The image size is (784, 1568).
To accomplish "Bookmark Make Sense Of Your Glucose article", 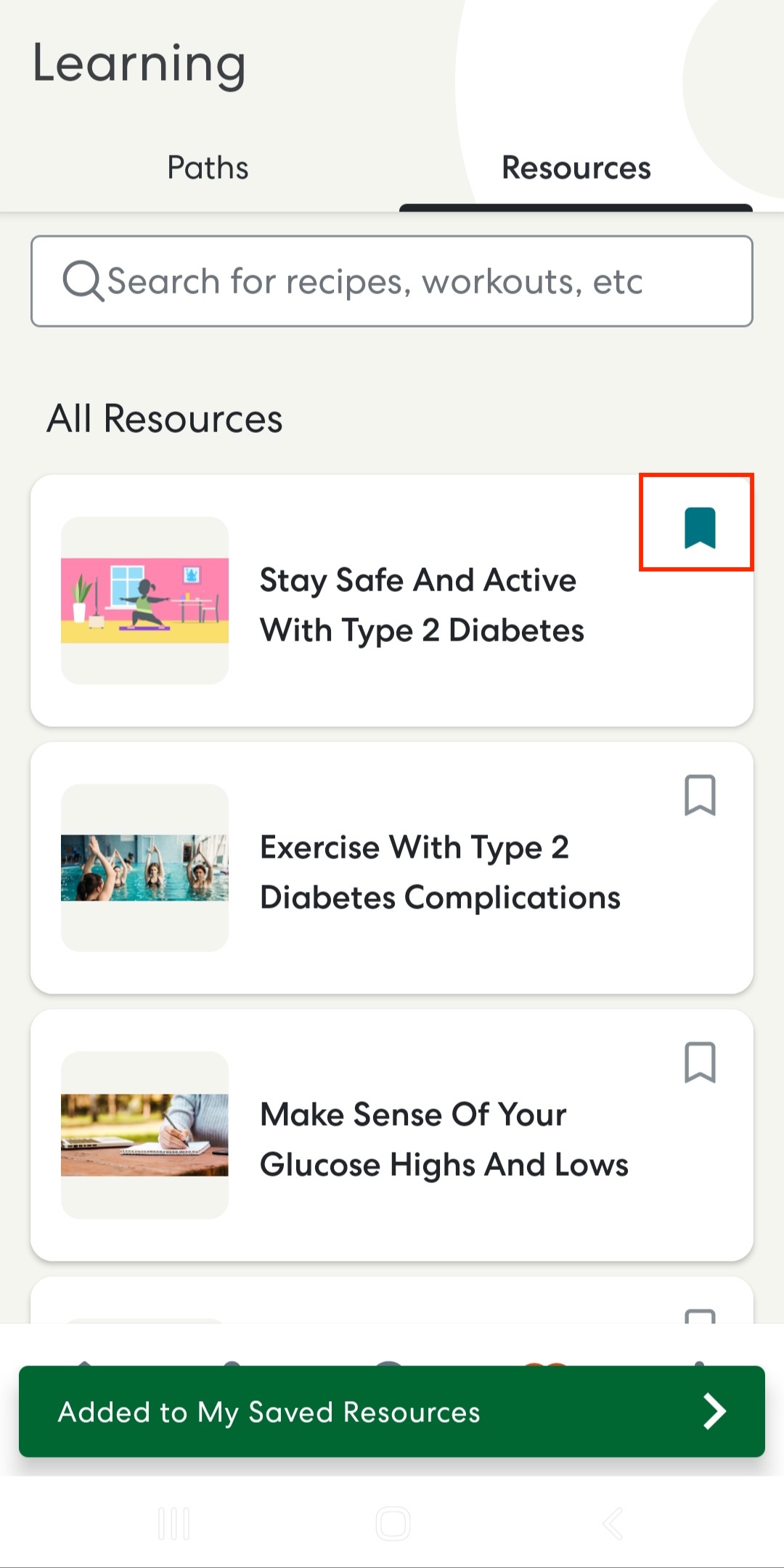I will (700, 1063).
